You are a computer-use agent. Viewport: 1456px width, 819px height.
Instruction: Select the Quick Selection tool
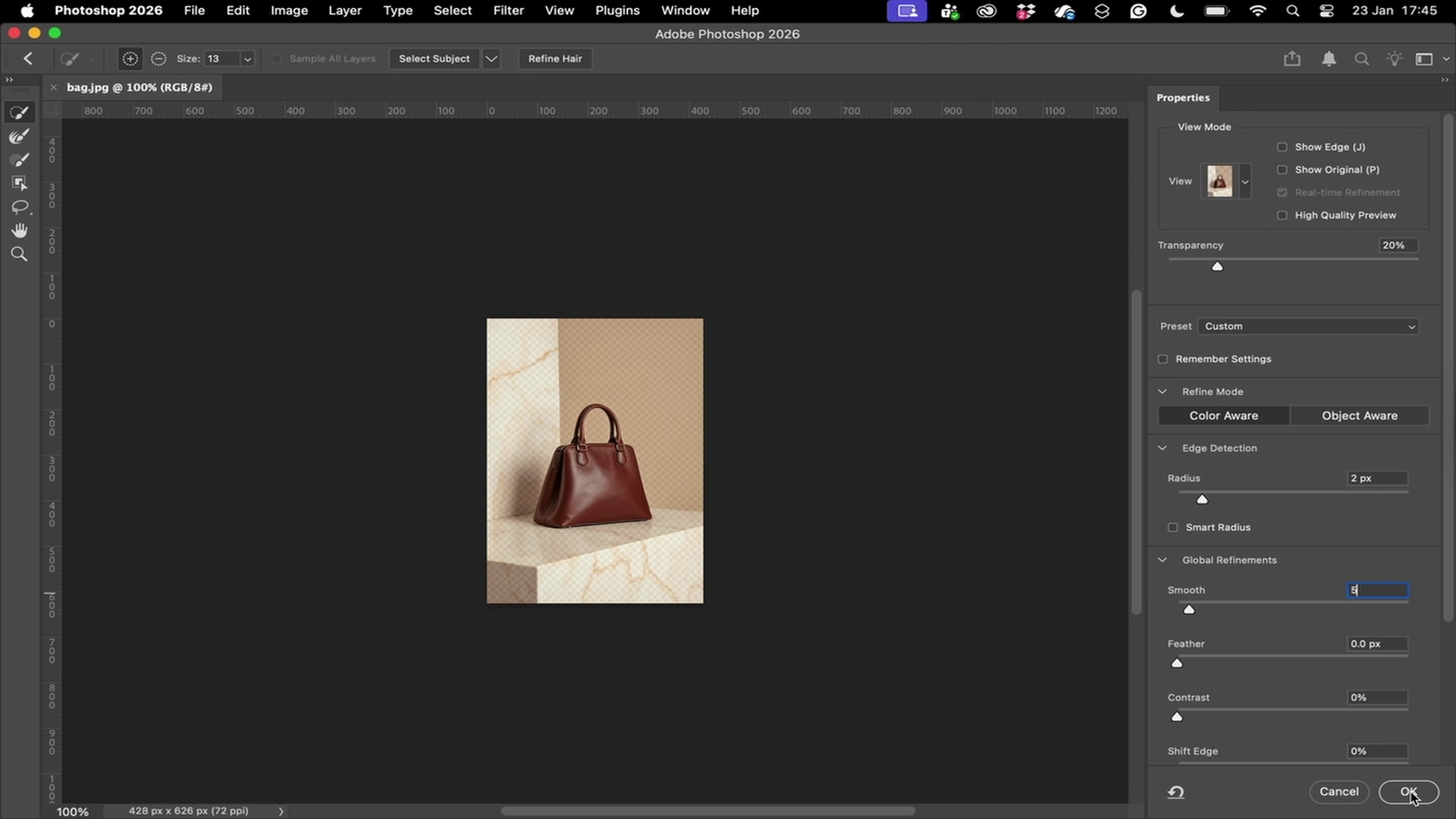pyautogui.click(x=19, y=112)
